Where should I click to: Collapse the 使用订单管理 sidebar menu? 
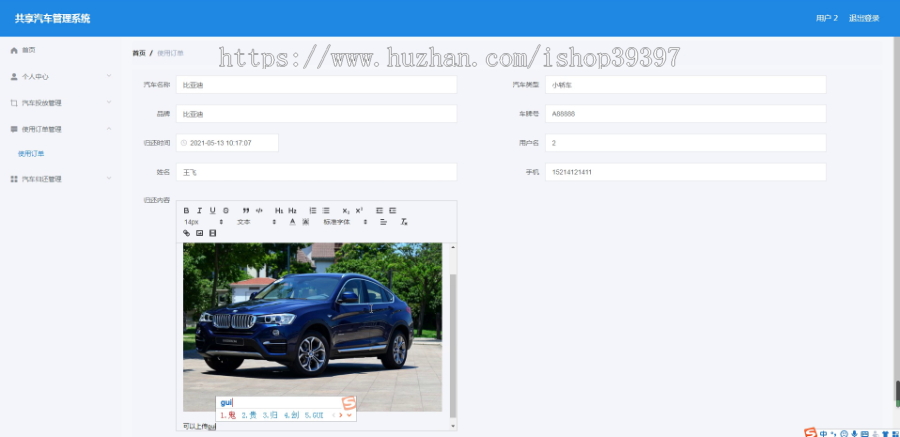(x=61, y=129)
